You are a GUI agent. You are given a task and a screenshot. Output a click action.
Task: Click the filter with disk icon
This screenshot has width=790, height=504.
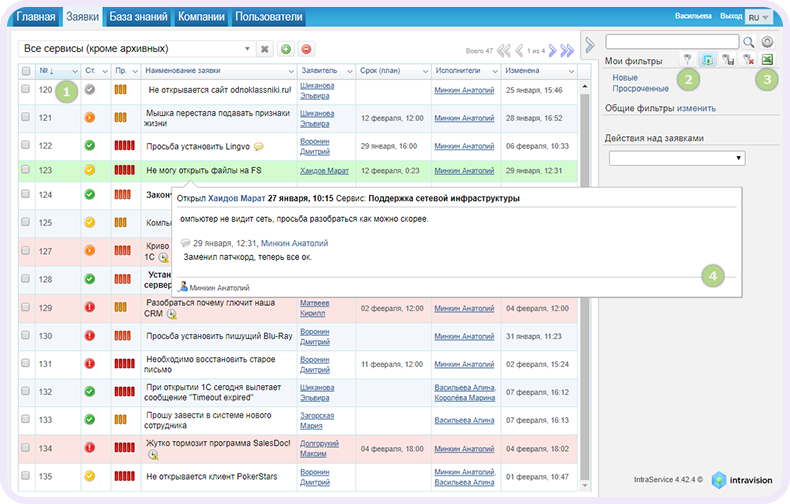click(x=728, y=59)
